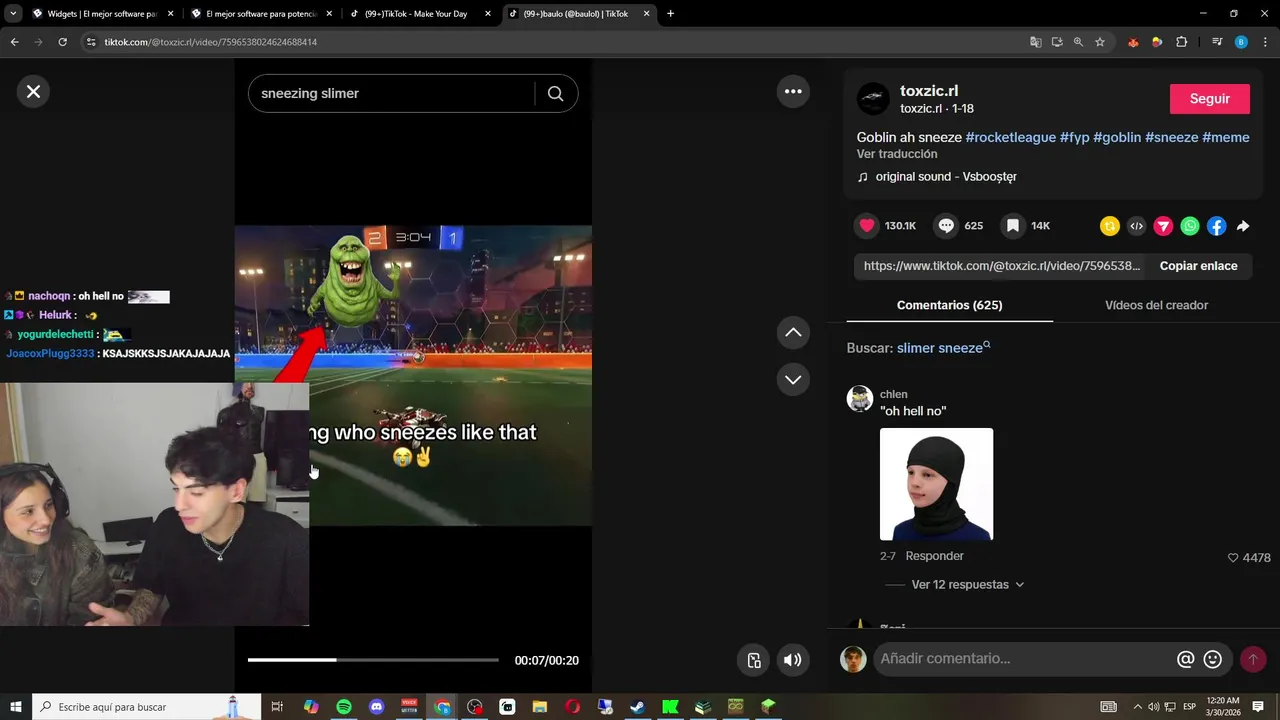Click the comments bubble icon

[x=946, y=226]
